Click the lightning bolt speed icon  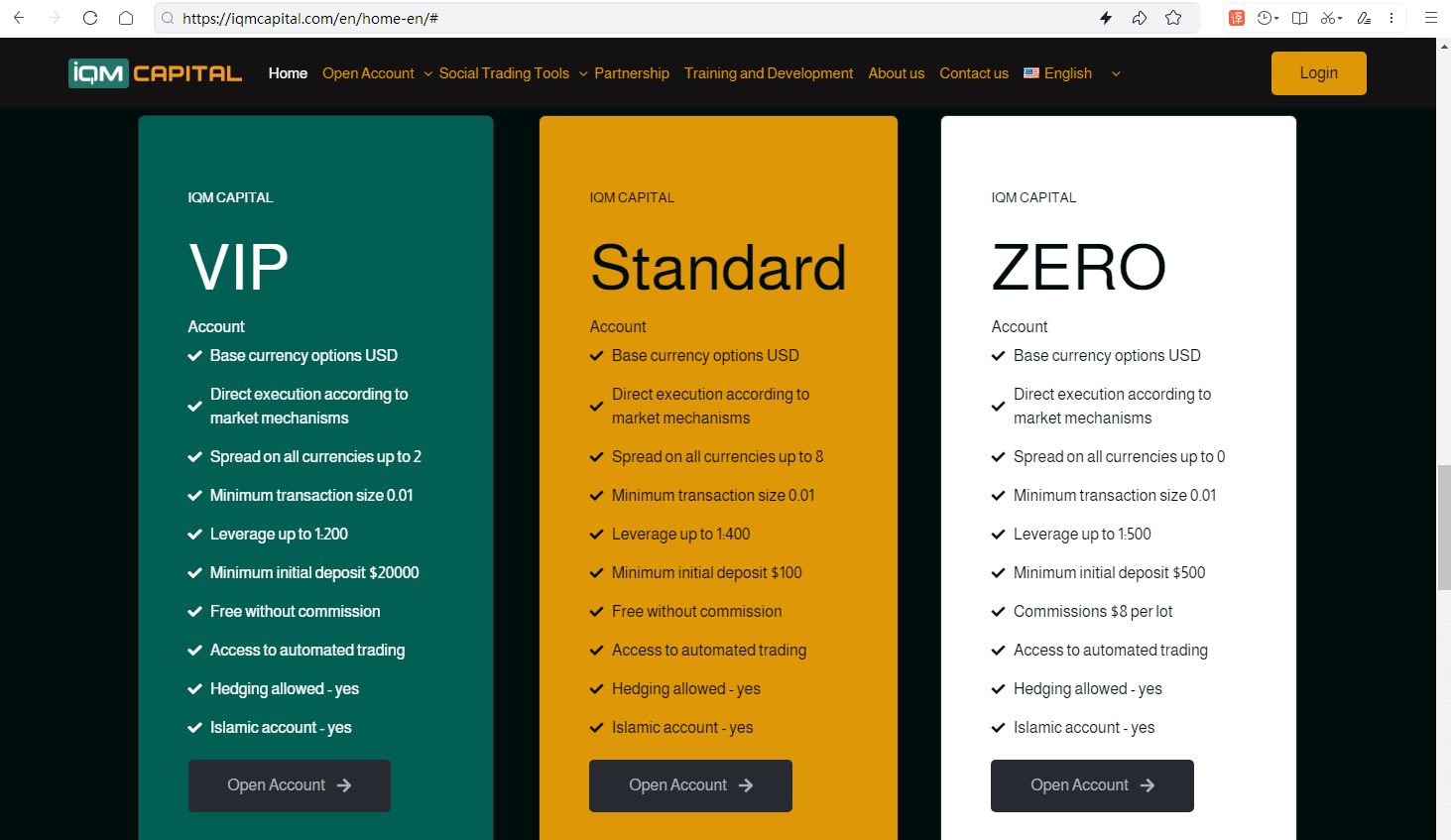point(1106,18)
